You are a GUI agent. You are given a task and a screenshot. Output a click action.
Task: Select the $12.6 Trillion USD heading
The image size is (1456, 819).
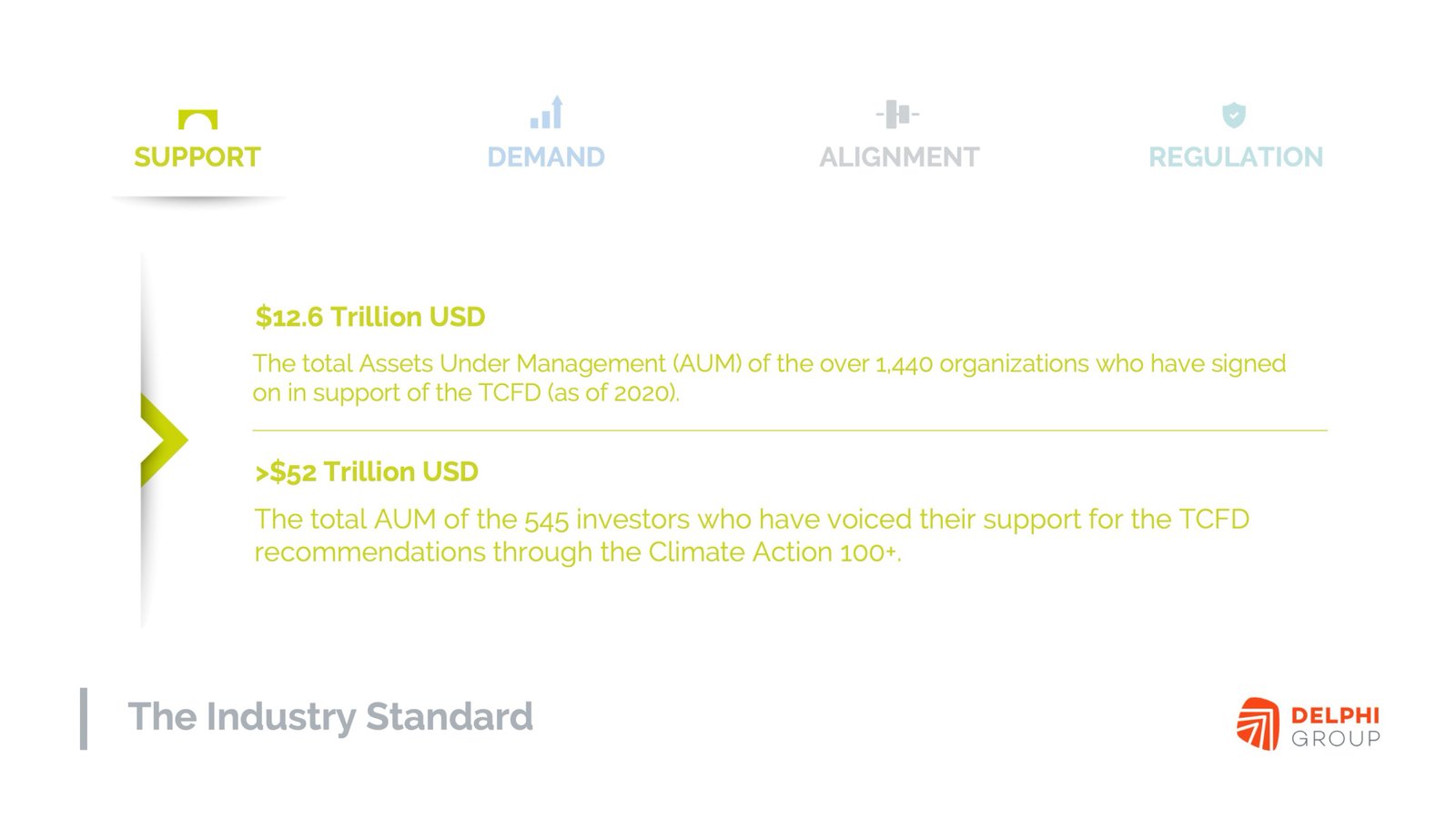(370, 317)
